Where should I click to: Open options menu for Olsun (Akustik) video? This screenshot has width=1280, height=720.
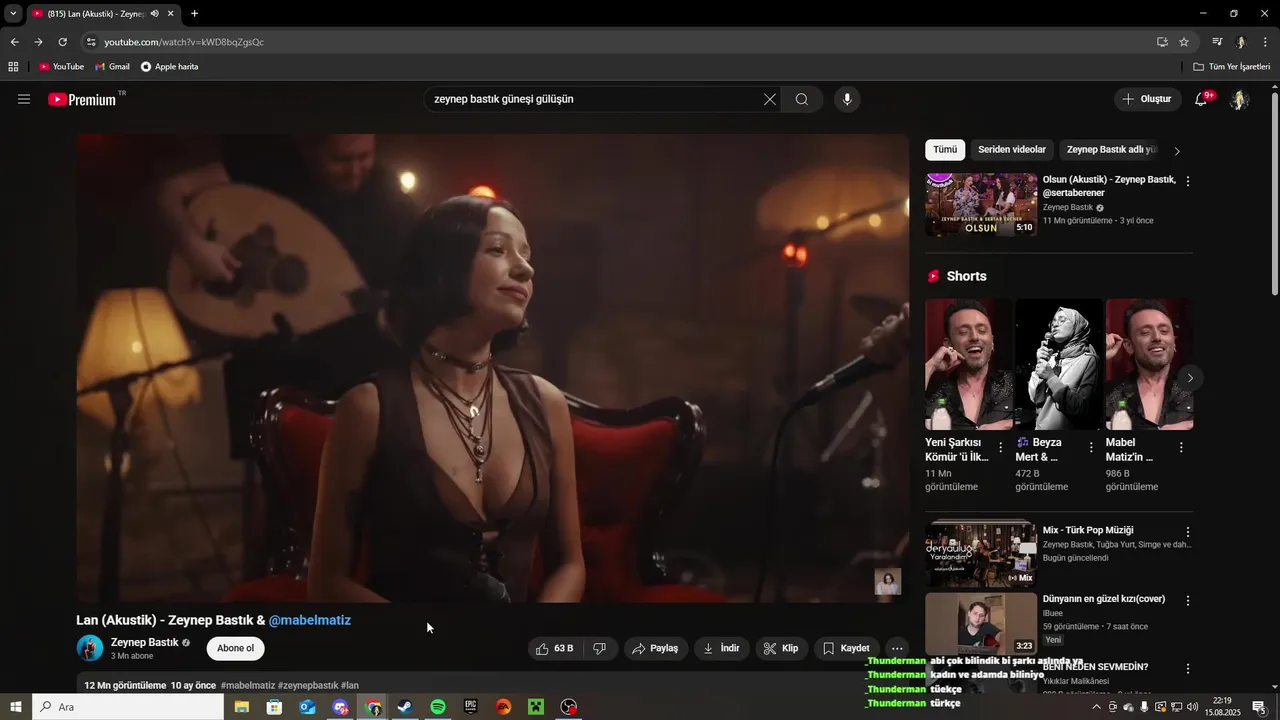pos(1188,182)
